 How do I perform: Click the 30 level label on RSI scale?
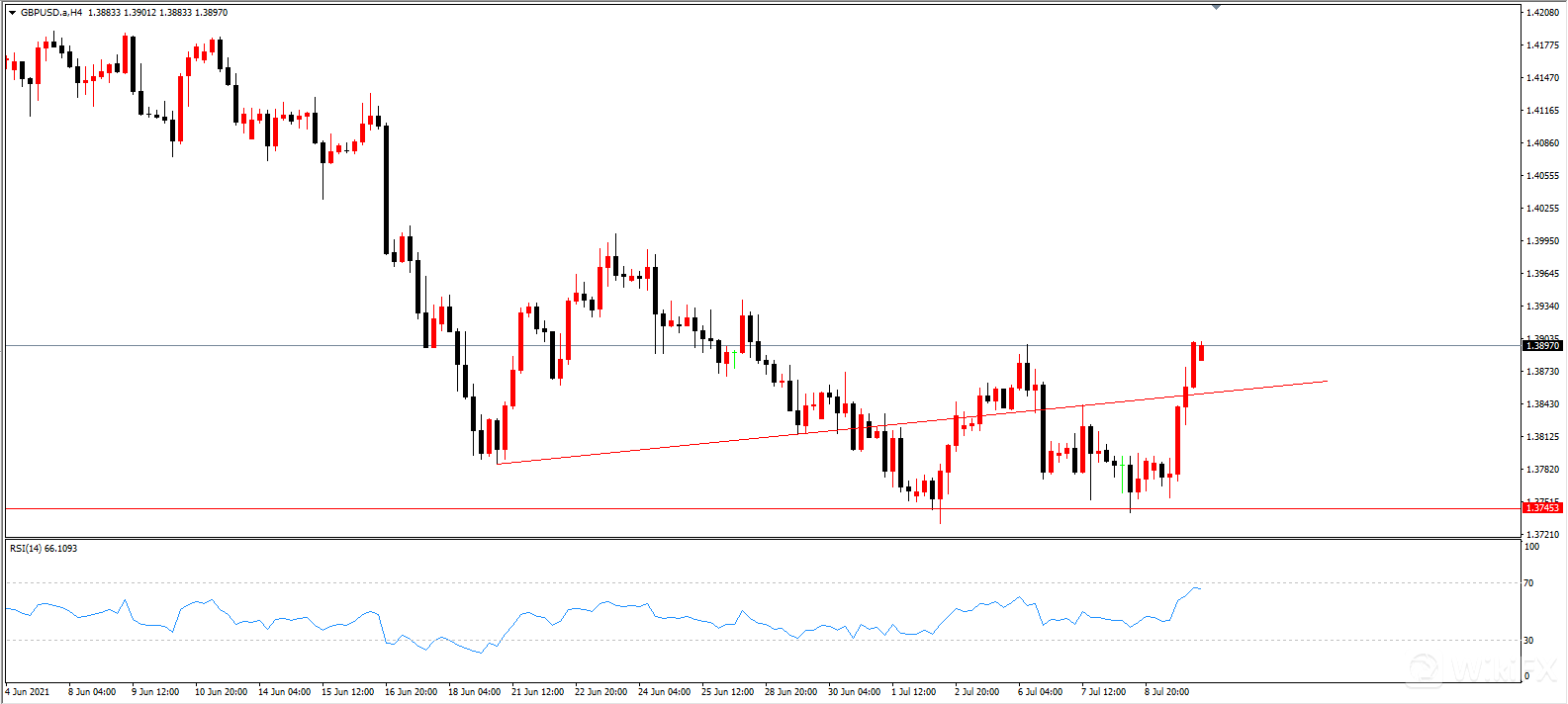(x=1529, y=641)
